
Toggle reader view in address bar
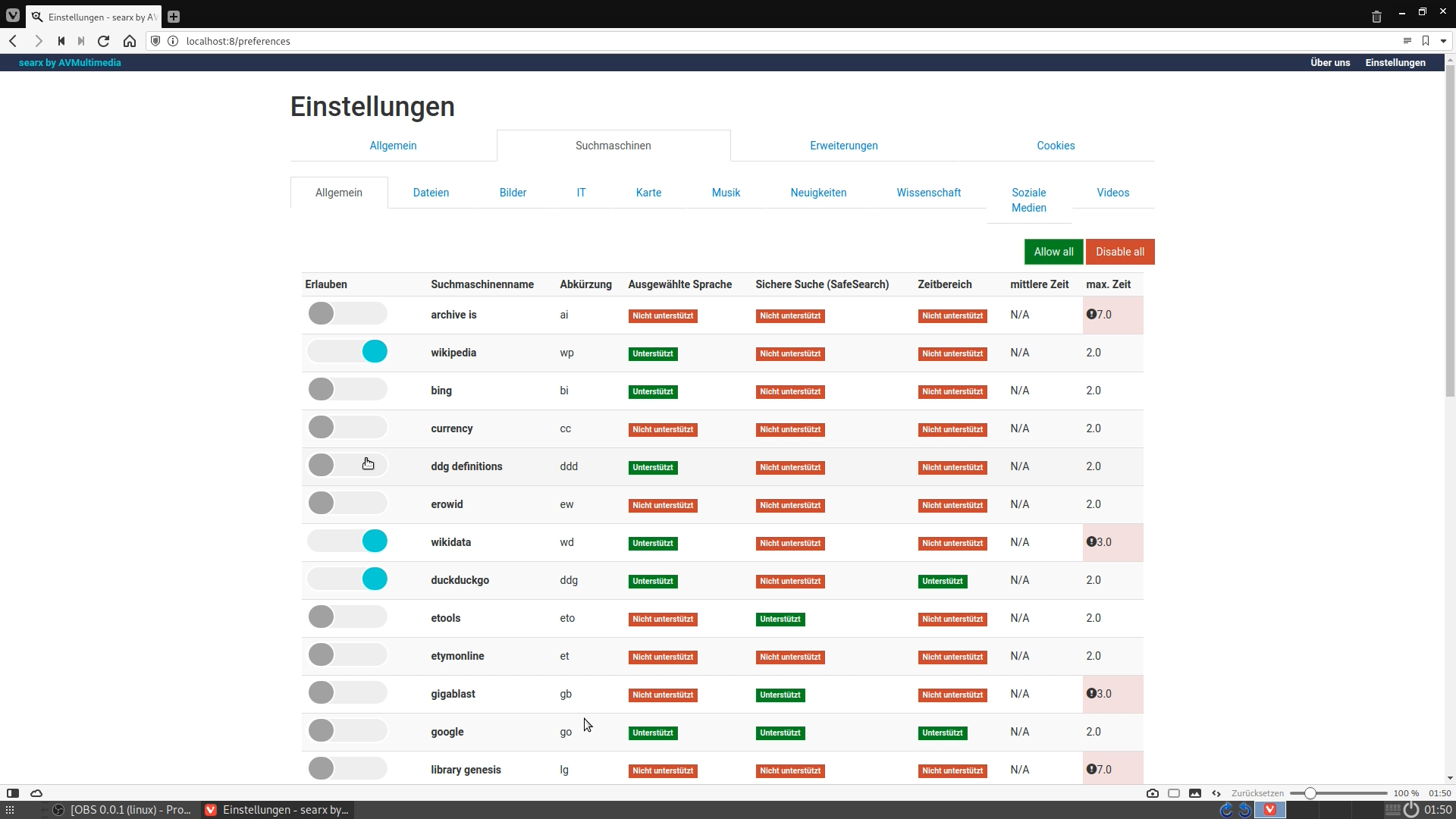(x=1407, y=41)
